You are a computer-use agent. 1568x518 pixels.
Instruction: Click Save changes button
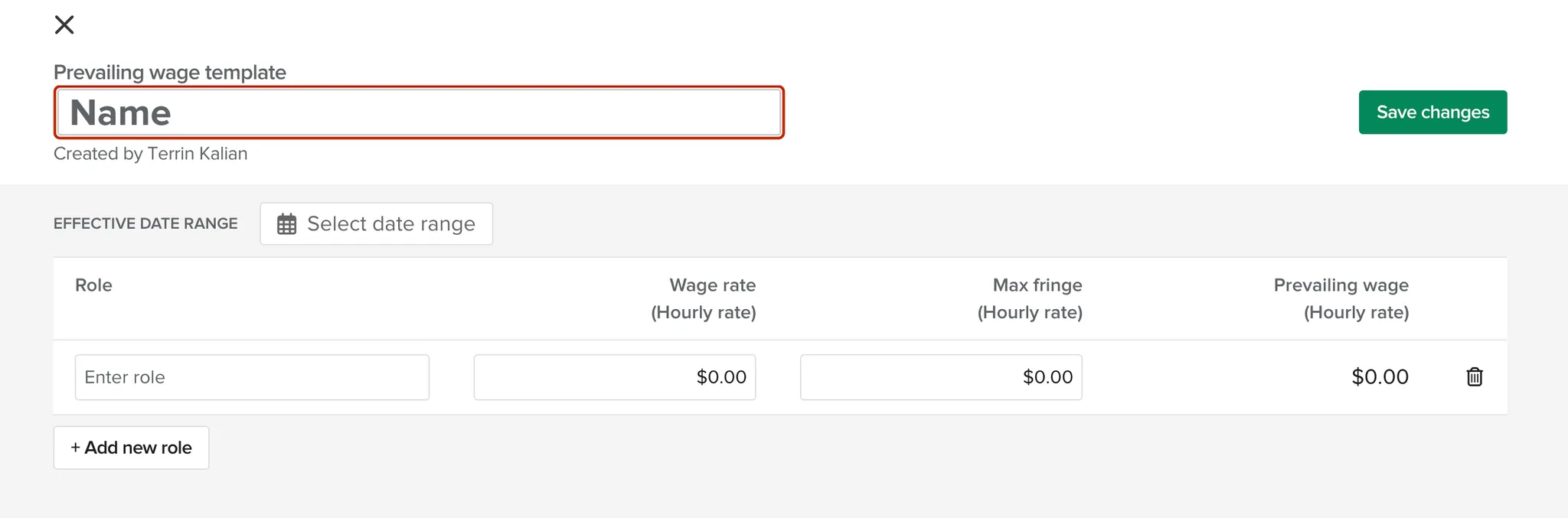(x=1432, y=112)
